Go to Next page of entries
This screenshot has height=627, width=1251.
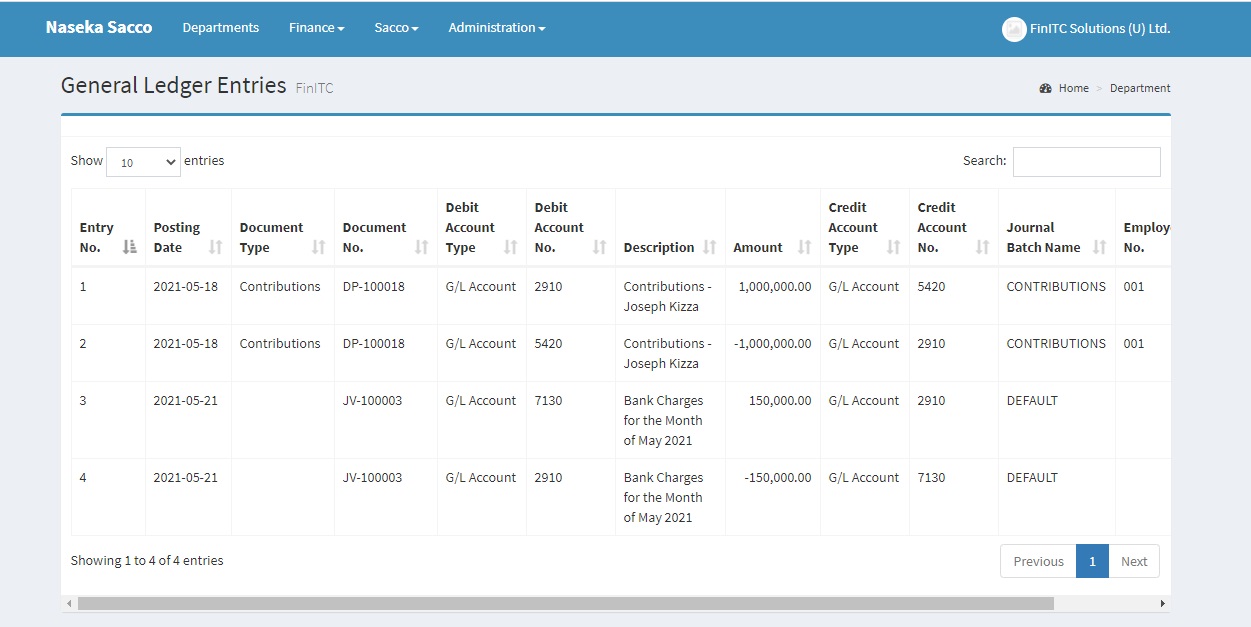[x=1133, y=561]
